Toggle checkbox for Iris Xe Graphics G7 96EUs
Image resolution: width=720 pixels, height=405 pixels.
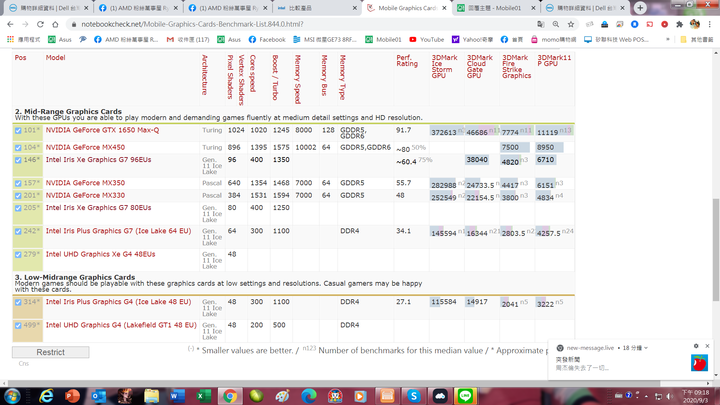point(18,160)
